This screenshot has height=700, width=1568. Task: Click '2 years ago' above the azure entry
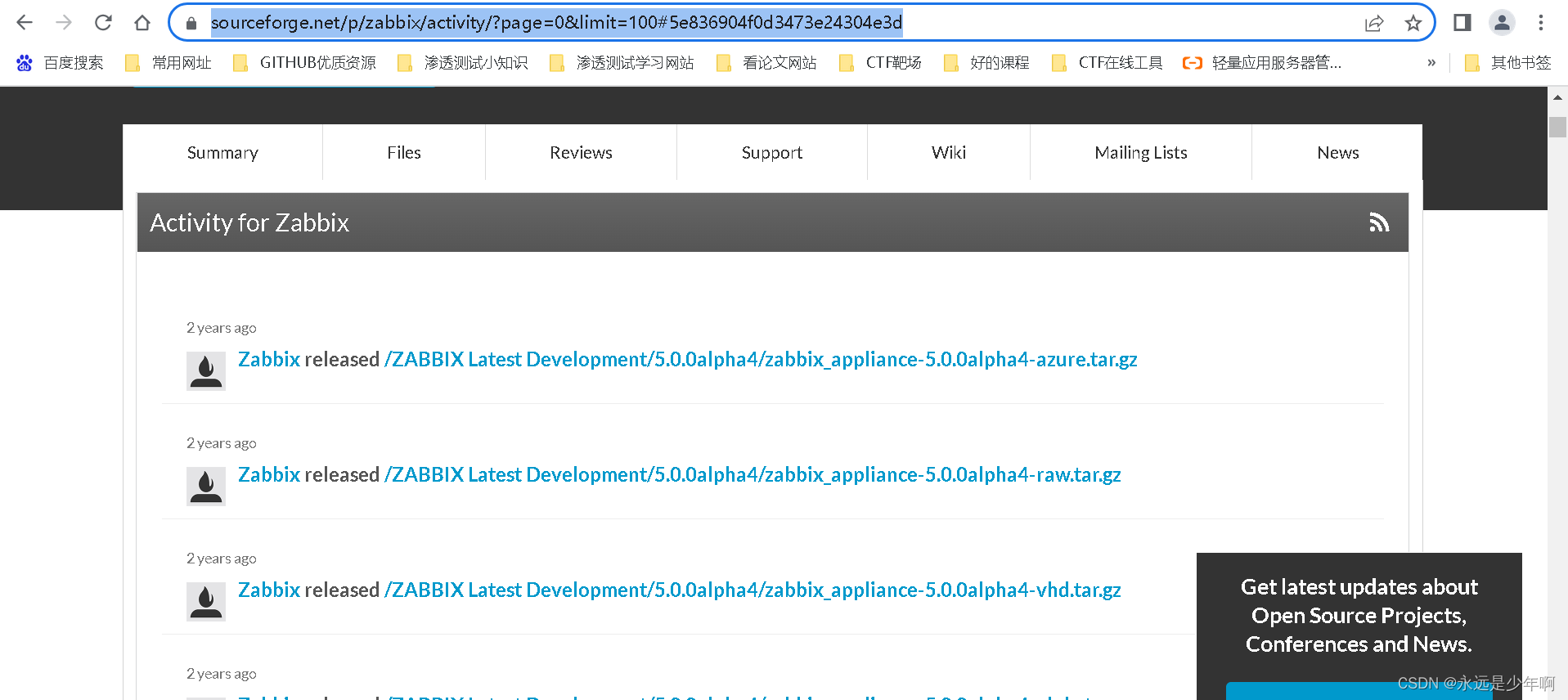pos(222,328)
